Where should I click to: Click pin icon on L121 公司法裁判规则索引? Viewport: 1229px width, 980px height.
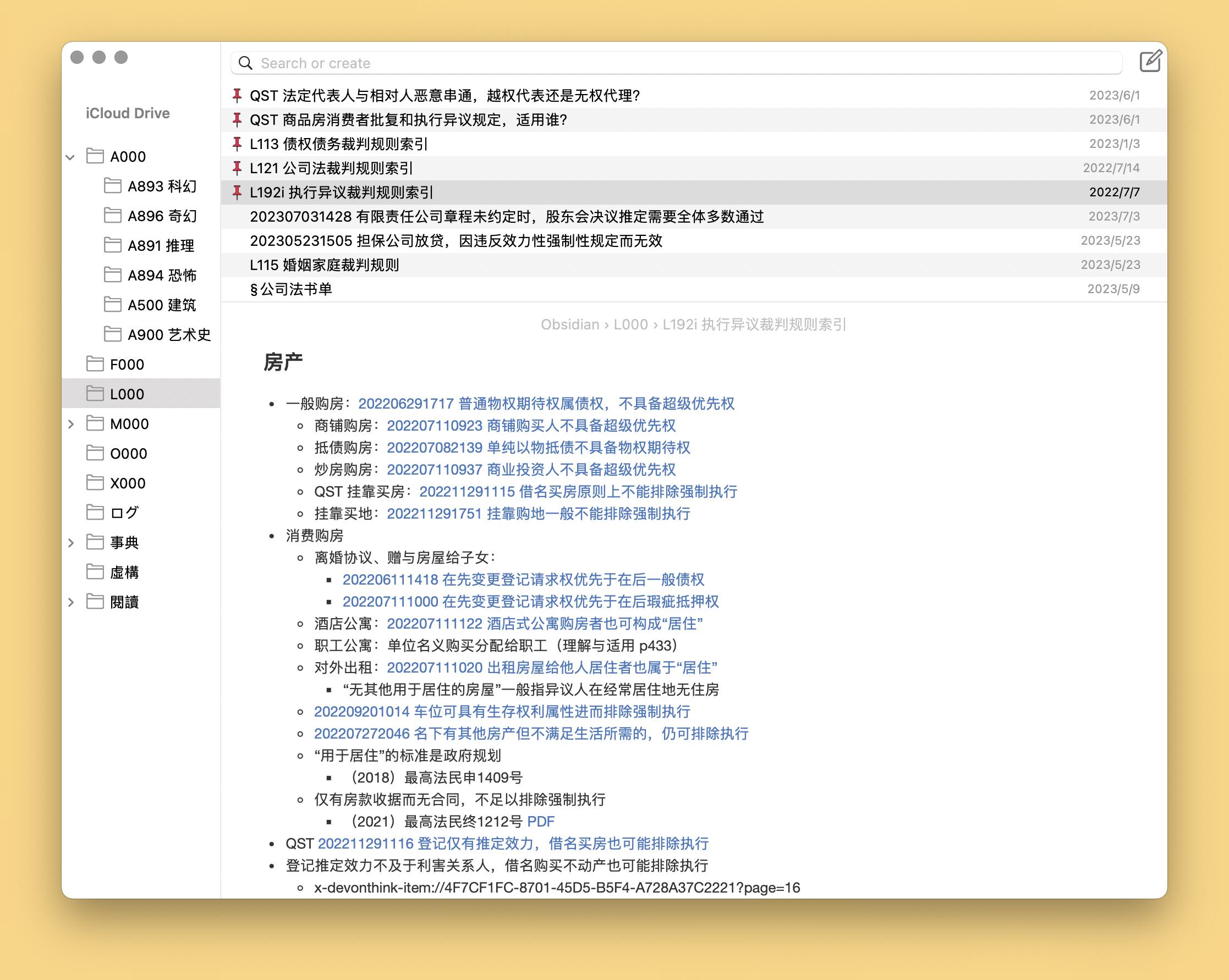237,168
